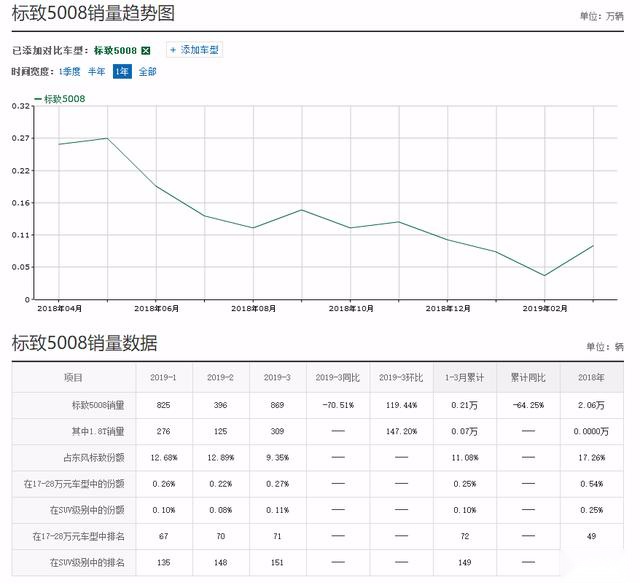
Task: Click the 2018年 column header
Action: 591,378
